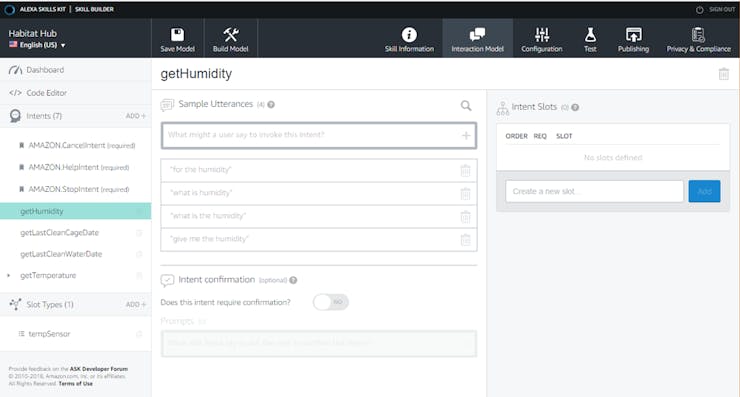
Task: Delete the "give me the humidity" utterance
Action: point(465,240)
